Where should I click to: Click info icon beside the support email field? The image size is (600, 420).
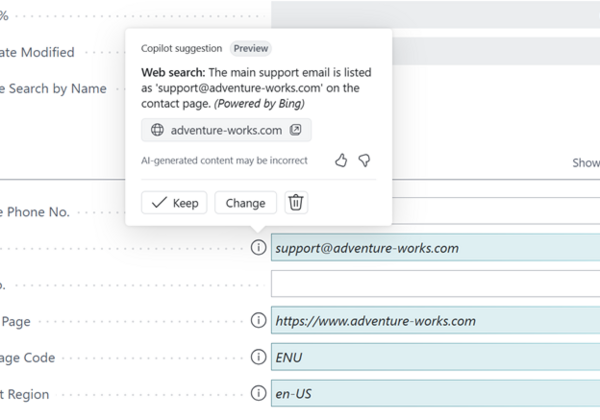258,248
